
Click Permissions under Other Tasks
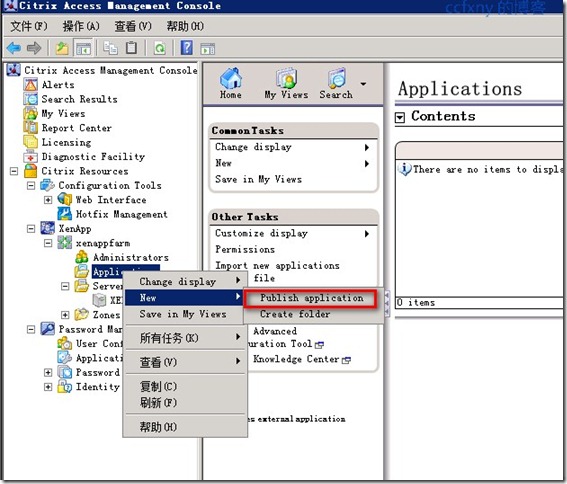point(245,249)
